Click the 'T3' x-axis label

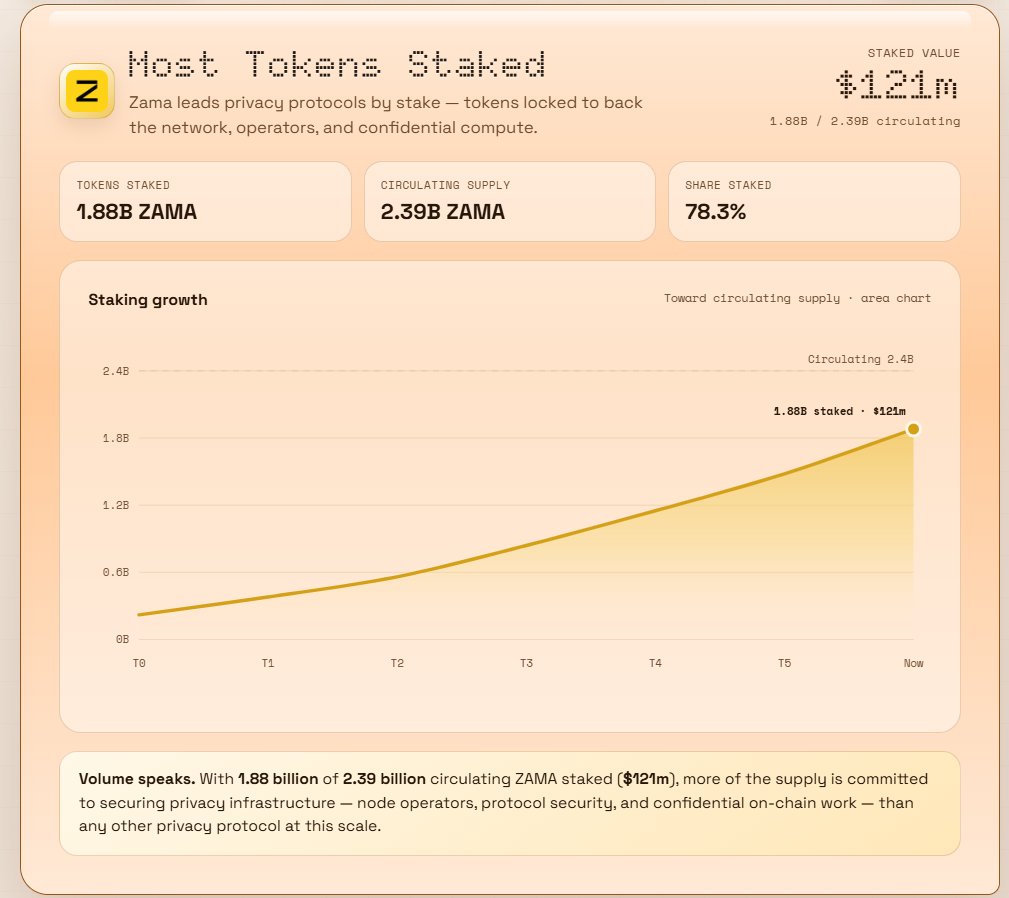coord(526,663)
